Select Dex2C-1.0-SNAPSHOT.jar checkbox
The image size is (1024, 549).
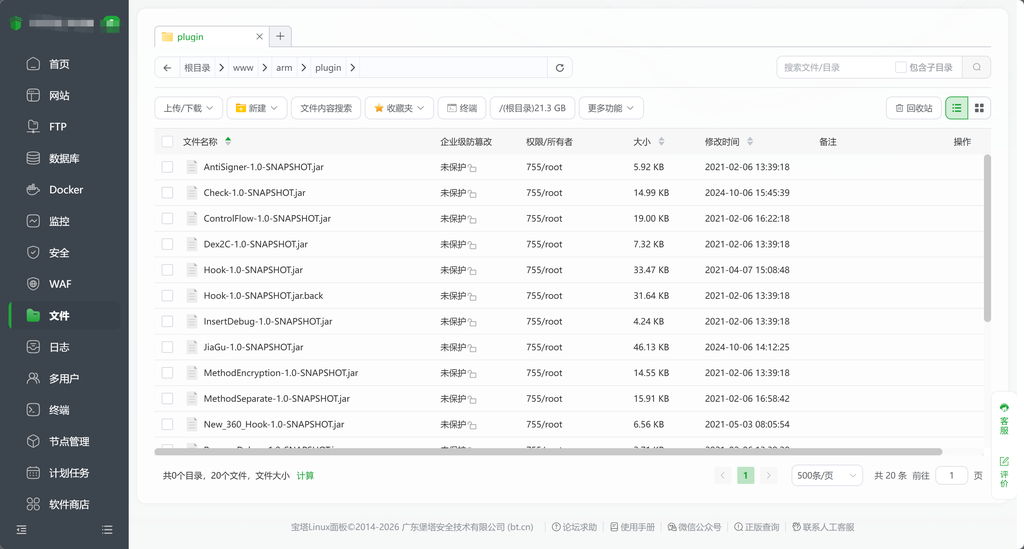click(167, 244)
